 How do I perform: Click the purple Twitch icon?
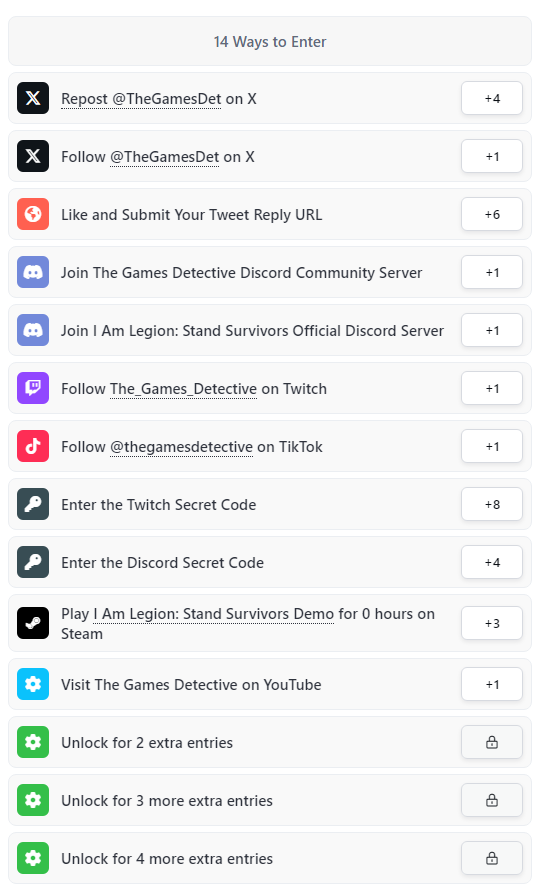tap(33, 388)
